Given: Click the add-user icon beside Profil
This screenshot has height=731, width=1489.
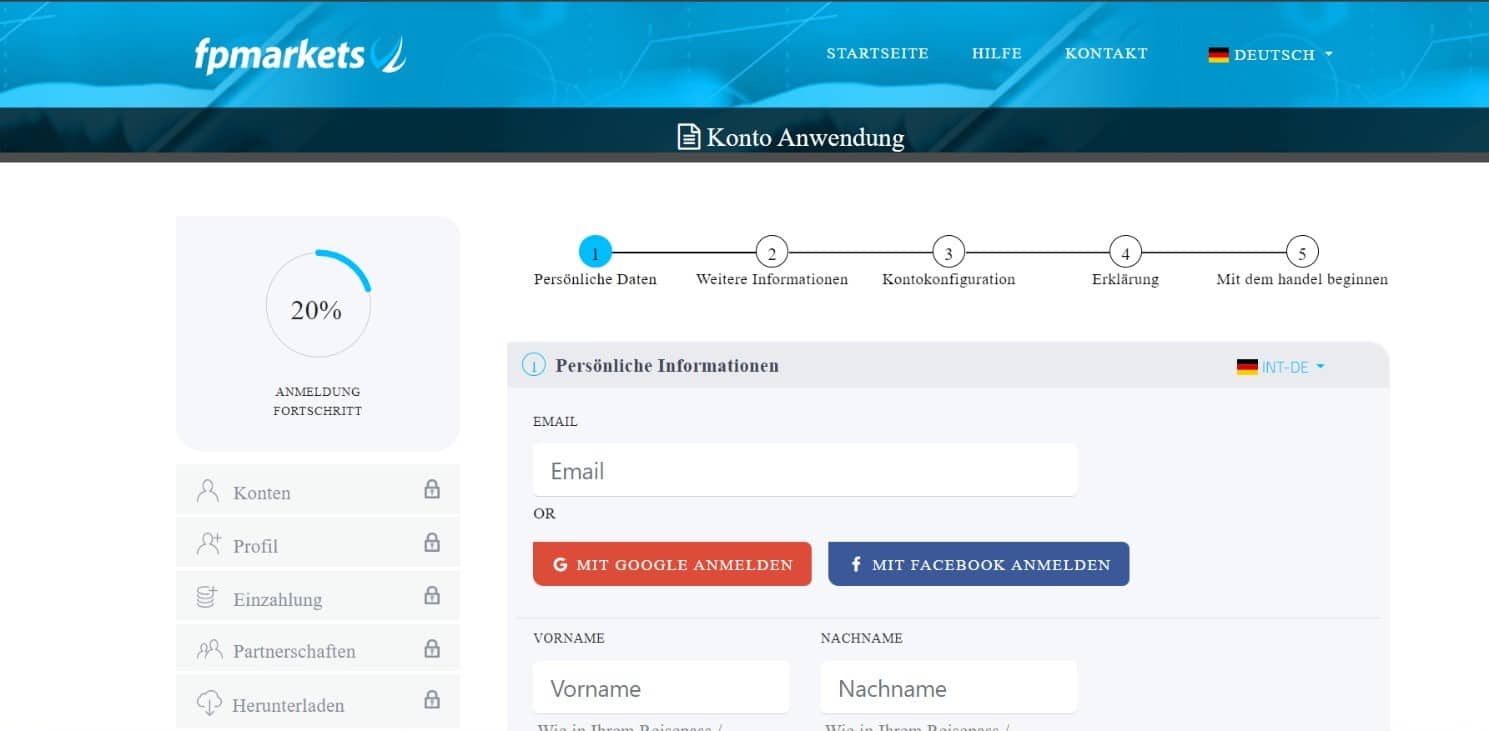Looking at the screenshot, I should pos(209,543).
